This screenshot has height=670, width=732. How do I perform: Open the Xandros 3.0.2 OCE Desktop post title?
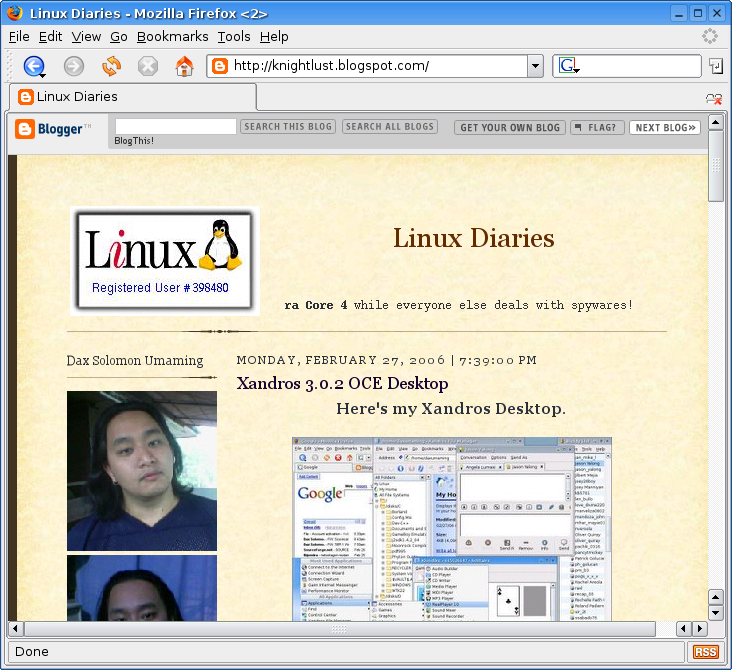pyautogui.click(x=342, y=383)
